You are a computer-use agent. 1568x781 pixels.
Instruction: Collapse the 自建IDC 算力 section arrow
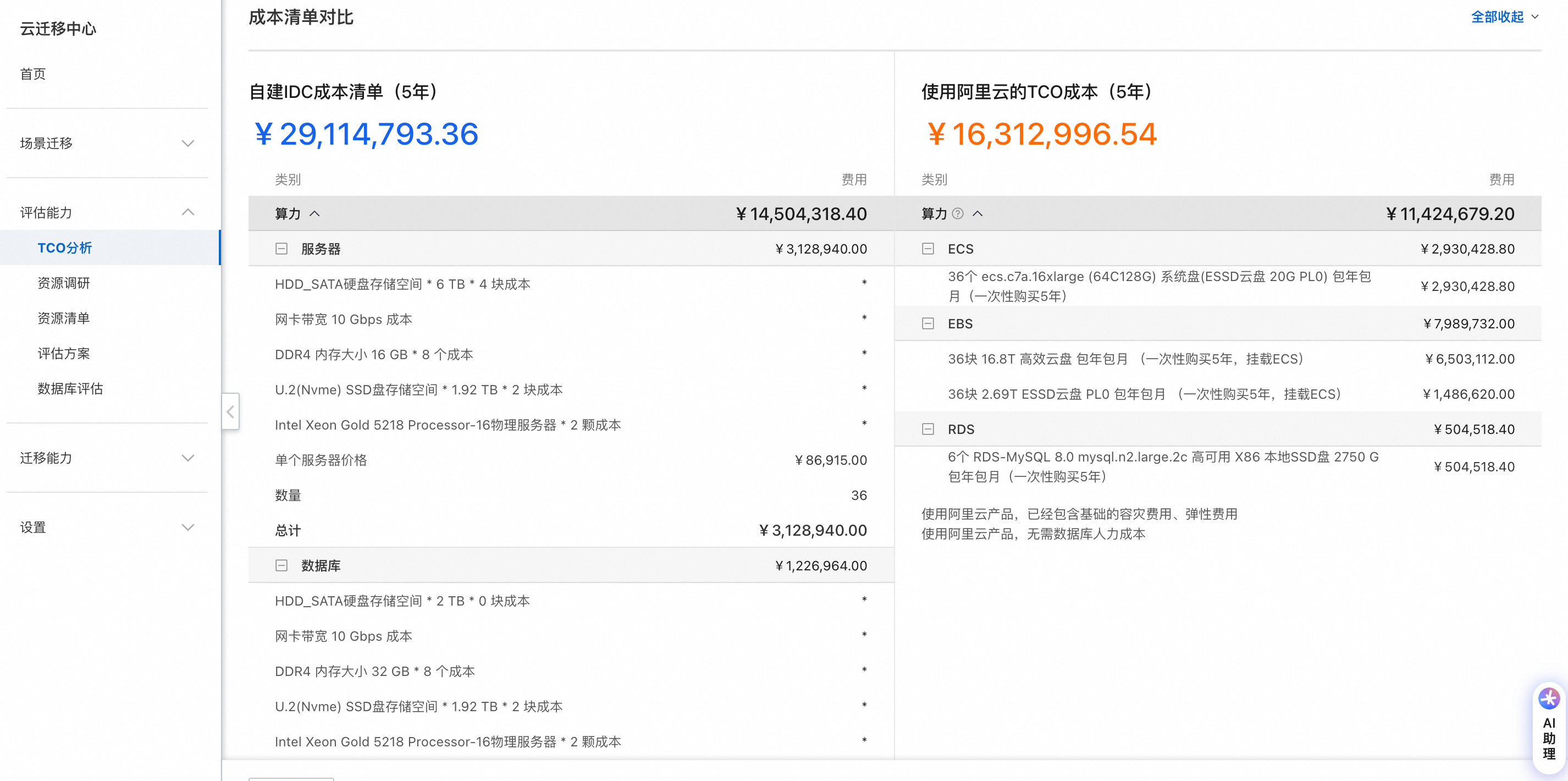[314, 213]
